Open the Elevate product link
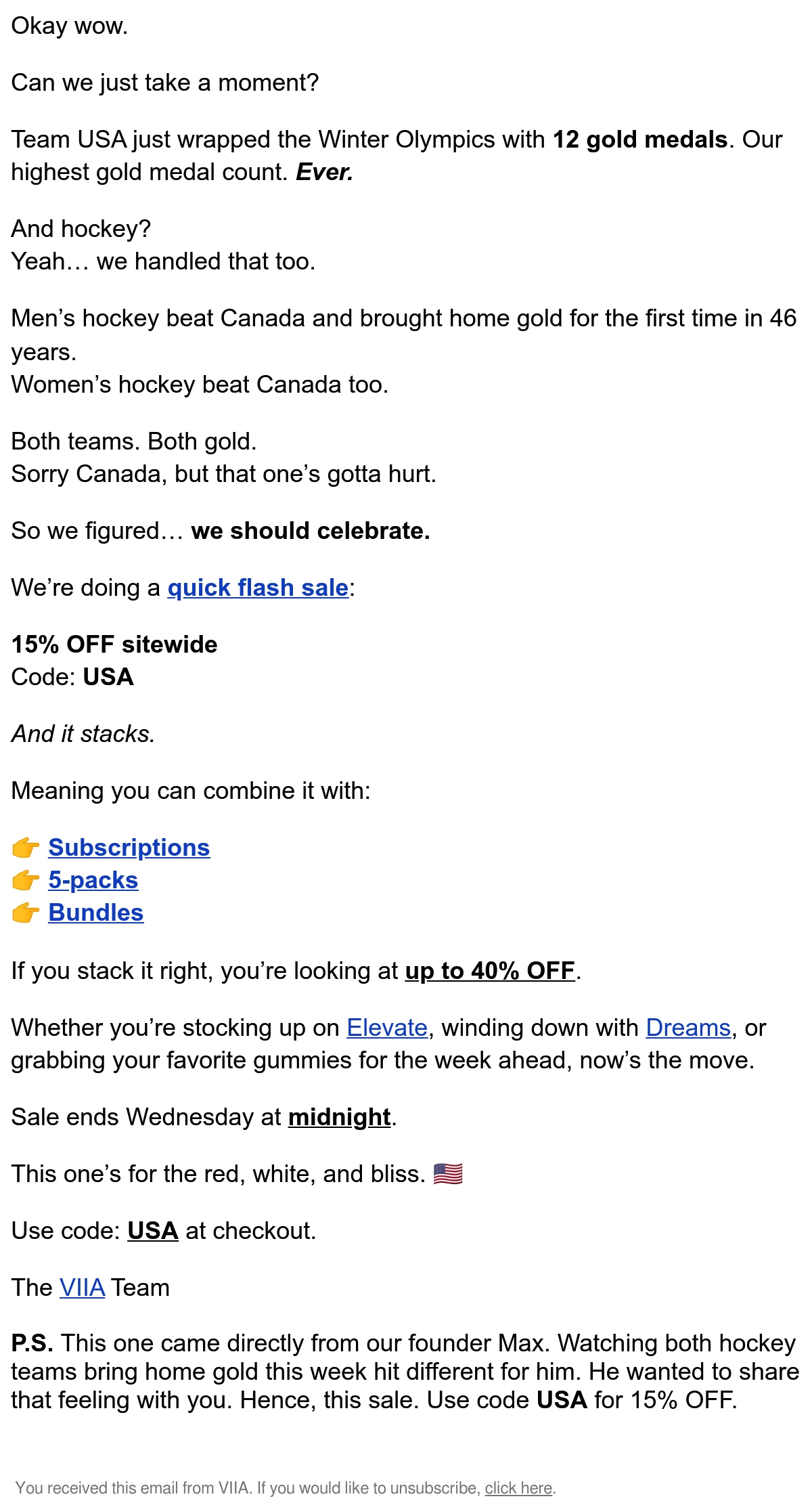Viewport: 812px width, 1503px height. [387, 1028]
